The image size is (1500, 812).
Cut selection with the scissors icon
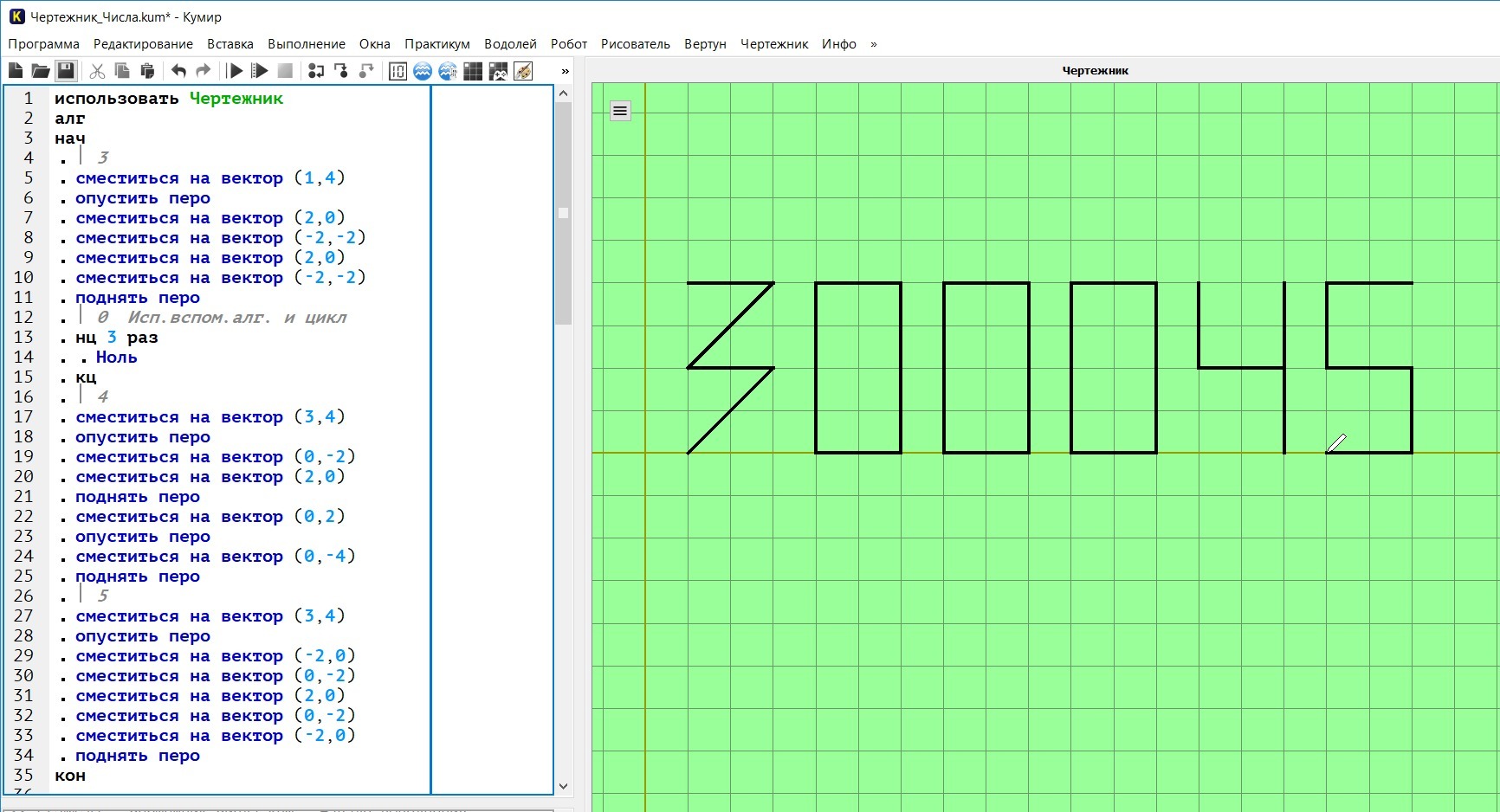(97, 71)
